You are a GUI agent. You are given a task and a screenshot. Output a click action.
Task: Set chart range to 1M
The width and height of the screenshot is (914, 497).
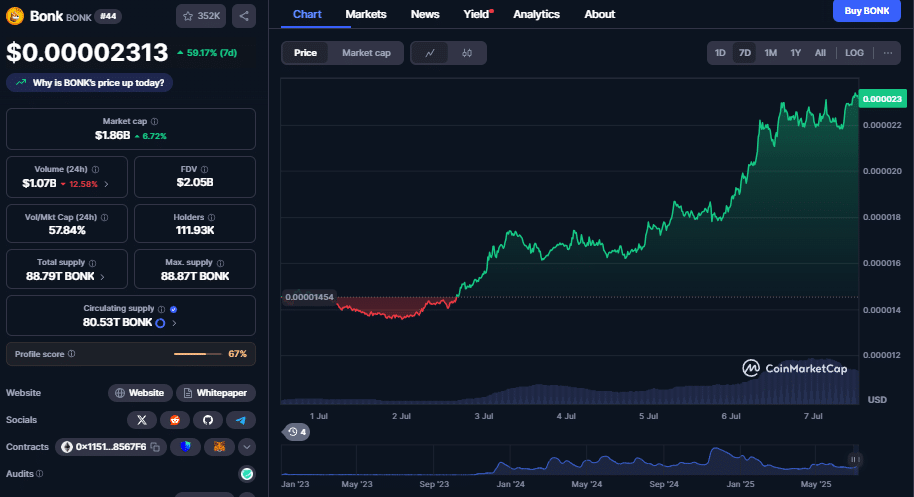[x=771, y=53]
